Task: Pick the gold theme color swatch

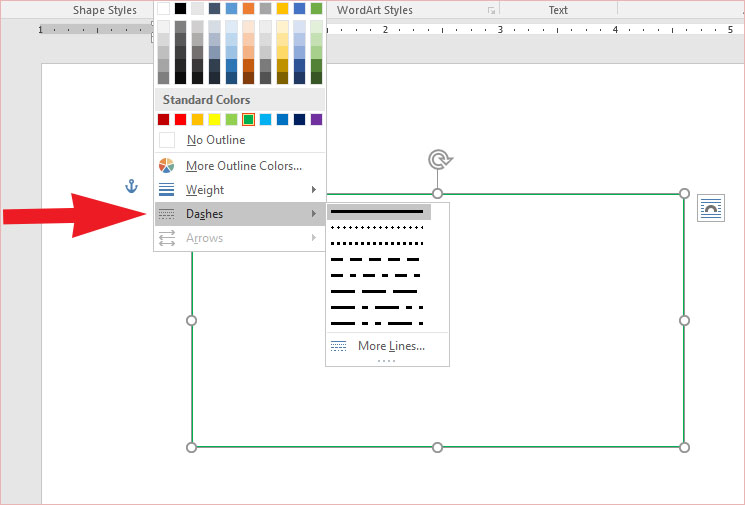Action: click(x=282, y=8)
